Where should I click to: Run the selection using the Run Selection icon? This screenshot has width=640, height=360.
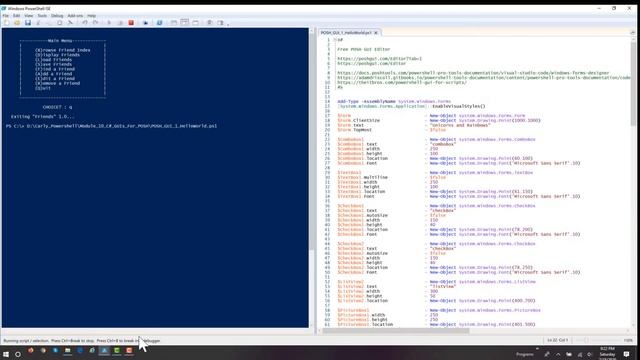(120, 22)
